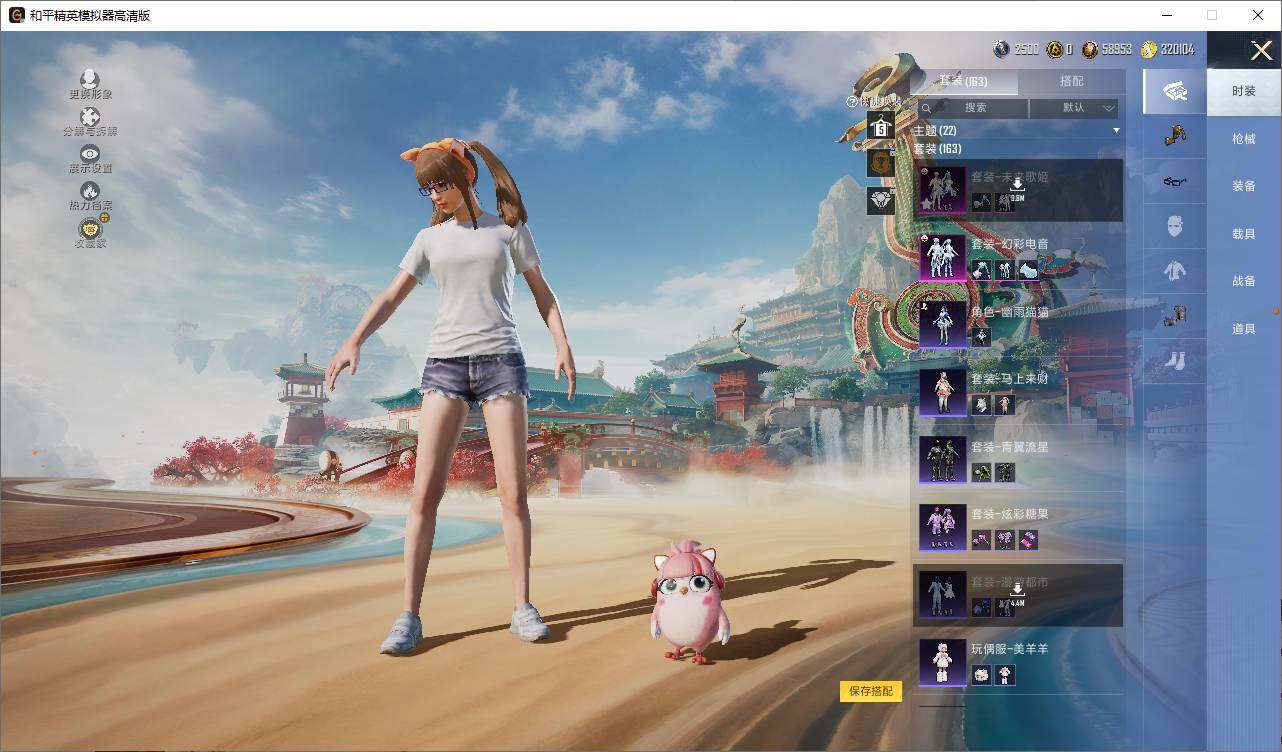
Task: Click the piece icon under 幽雨猫猫
Action: [x=981, y=337]
